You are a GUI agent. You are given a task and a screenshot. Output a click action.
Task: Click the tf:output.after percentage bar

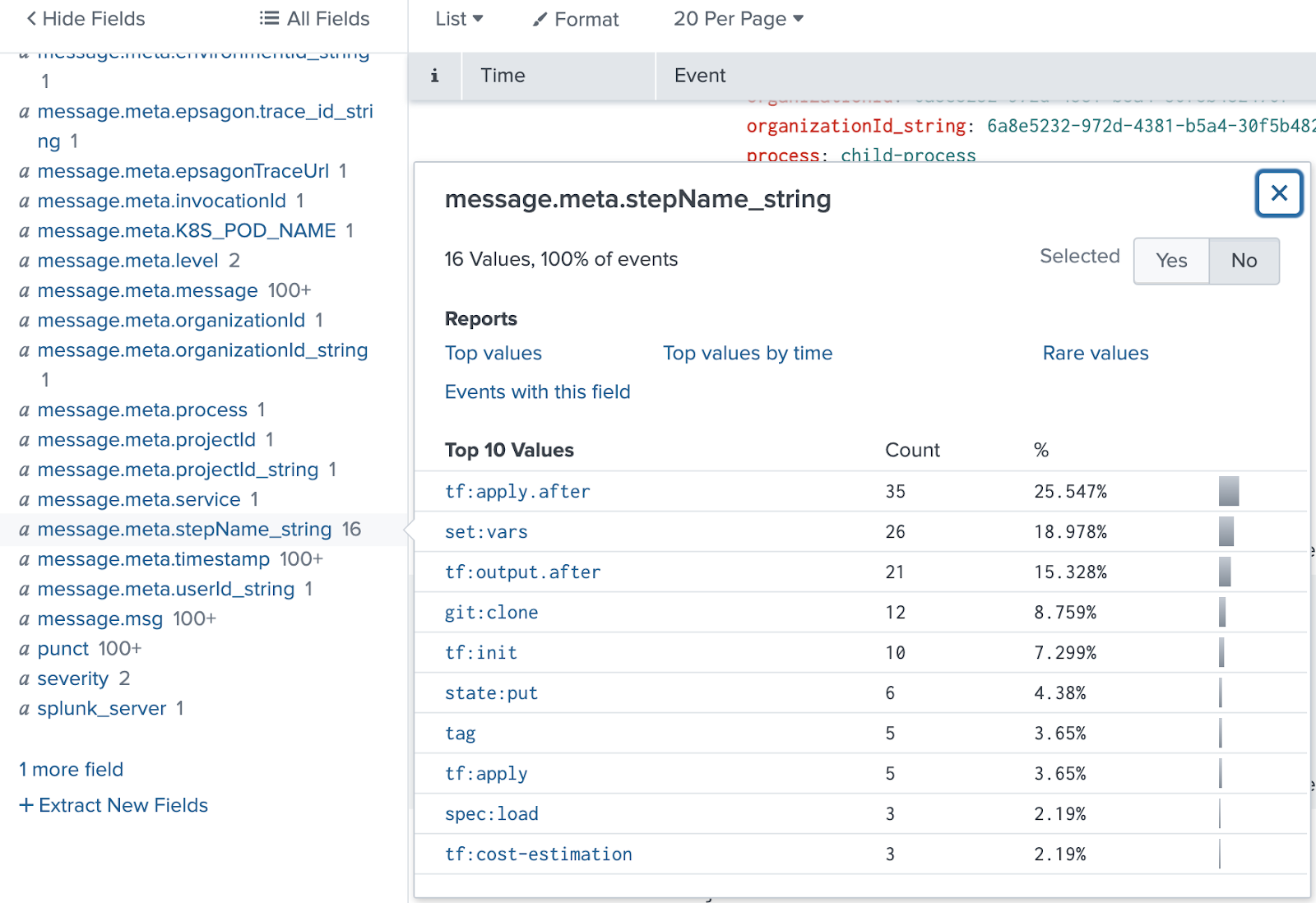coord(1225,572)
